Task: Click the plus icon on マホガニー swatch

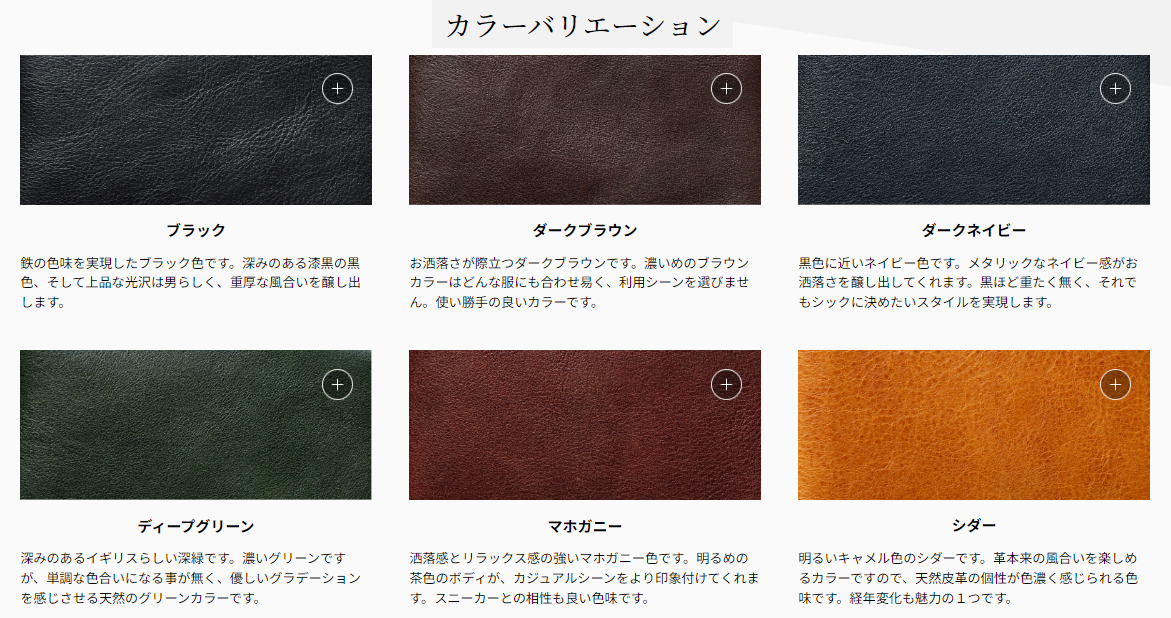Action: pos(726,384)
